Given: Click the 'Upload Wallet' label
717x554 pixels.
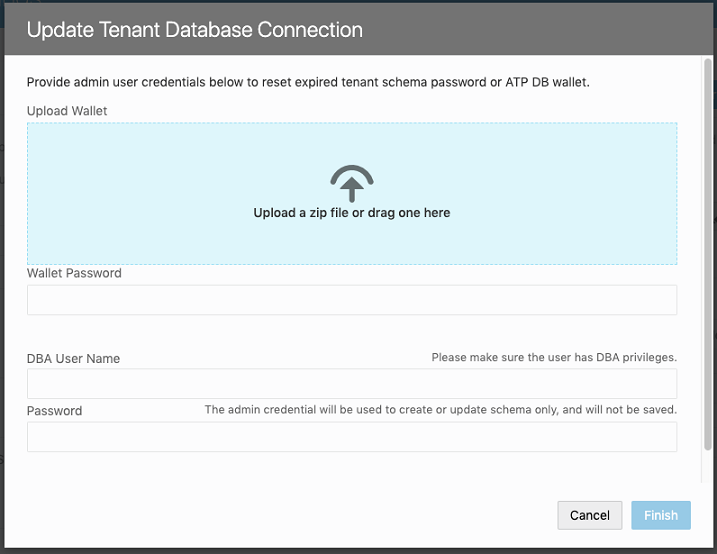Looking at the screenshot, I should tap(67, 111).
